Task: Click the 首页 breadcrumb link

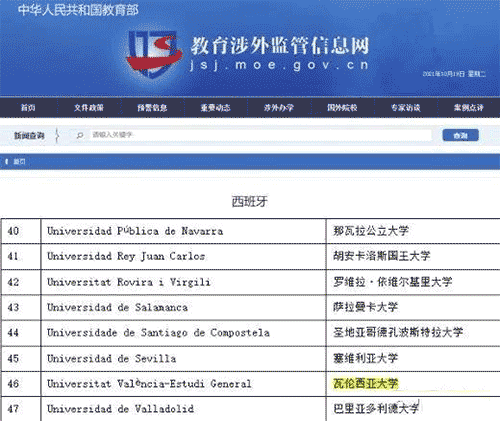Action: coord(19,162)
